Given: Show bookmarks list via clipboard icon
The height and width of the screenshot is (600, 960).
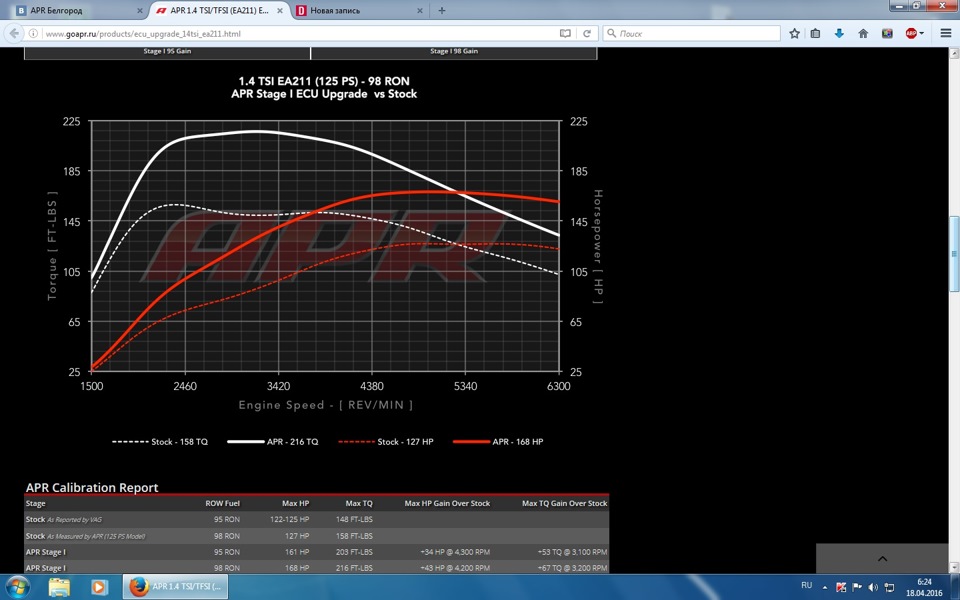Looking at the screenshot, I should (x=816, y=34).
